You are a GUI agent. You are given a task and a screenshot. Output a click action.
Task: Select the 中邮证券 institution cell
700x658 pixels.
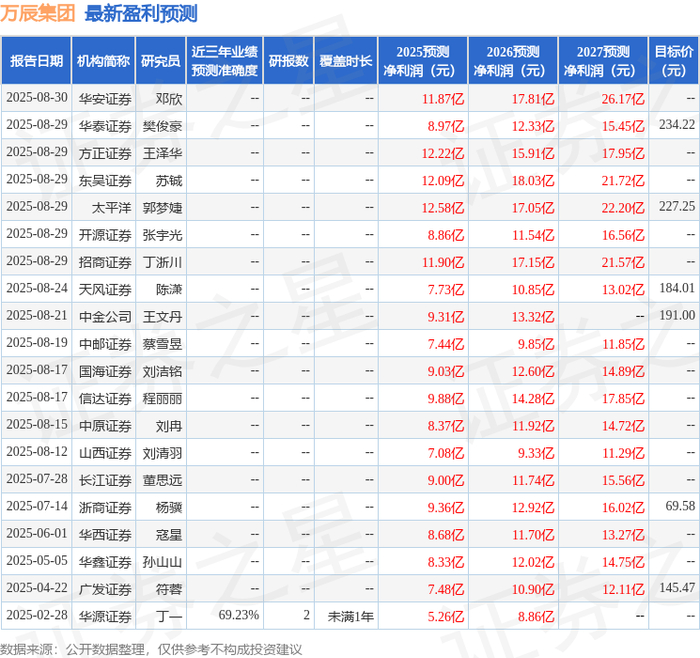(105, 344)
